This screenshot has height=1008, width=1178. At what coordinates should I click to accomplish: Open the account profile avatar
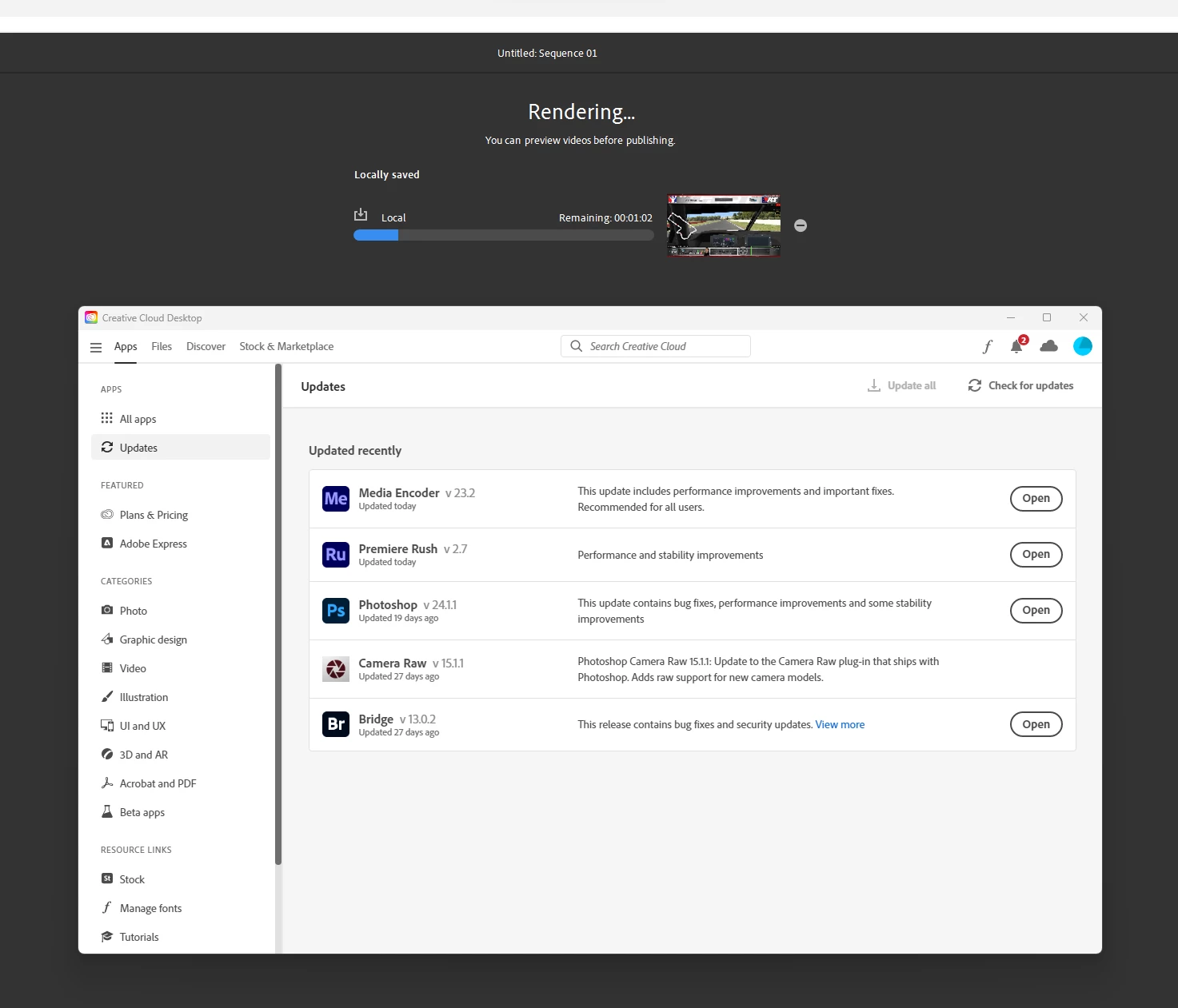1083,345
